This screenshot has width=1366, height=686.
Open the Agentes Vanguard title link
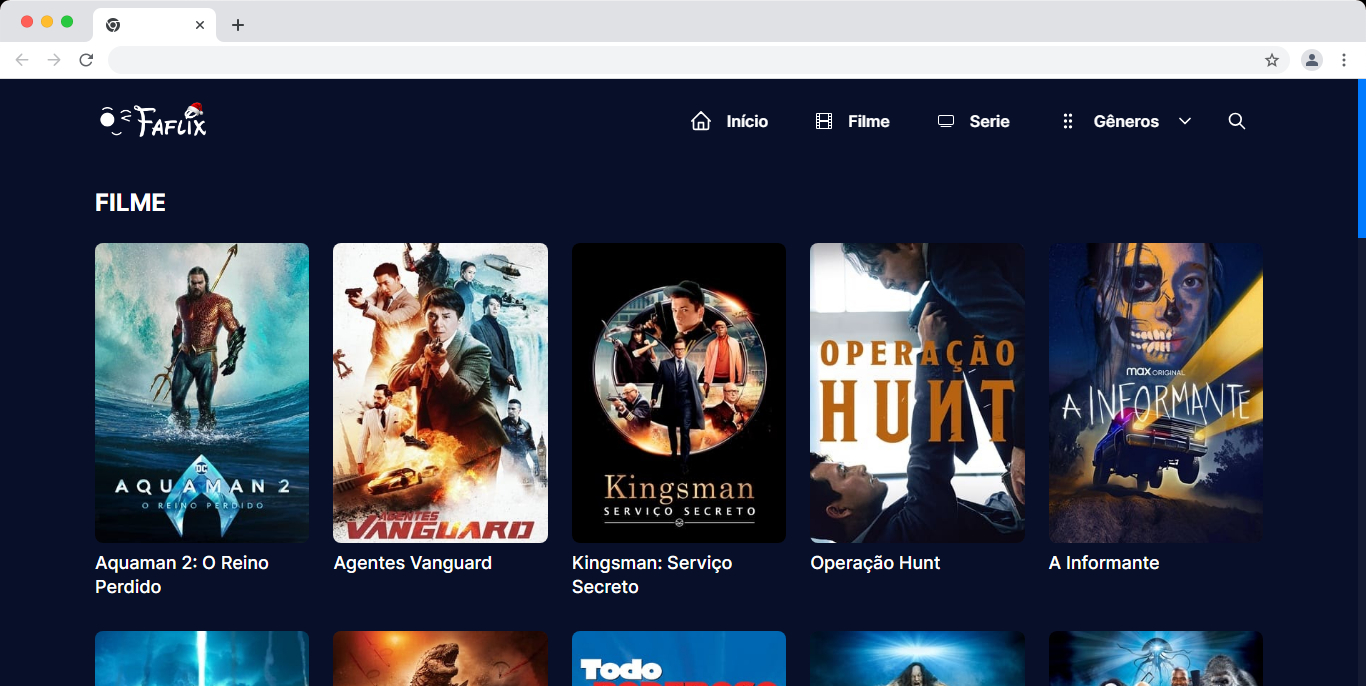(x=413, y=563)
